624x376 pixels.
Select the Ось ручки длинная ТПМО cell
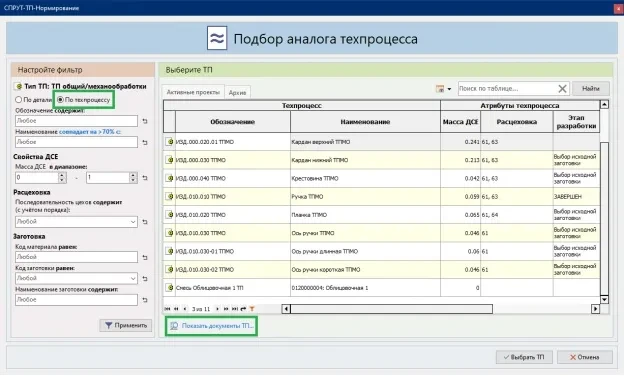point(365,251)
